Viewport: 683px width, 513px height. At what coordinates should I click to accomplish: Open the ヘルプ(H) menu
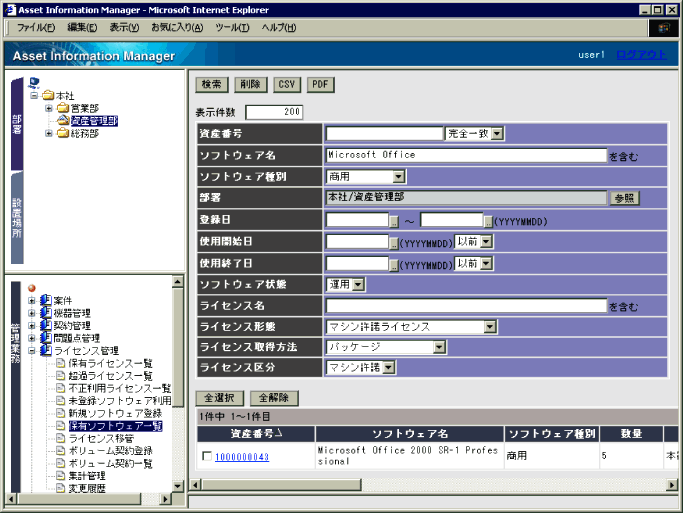(x=279, y=28)
